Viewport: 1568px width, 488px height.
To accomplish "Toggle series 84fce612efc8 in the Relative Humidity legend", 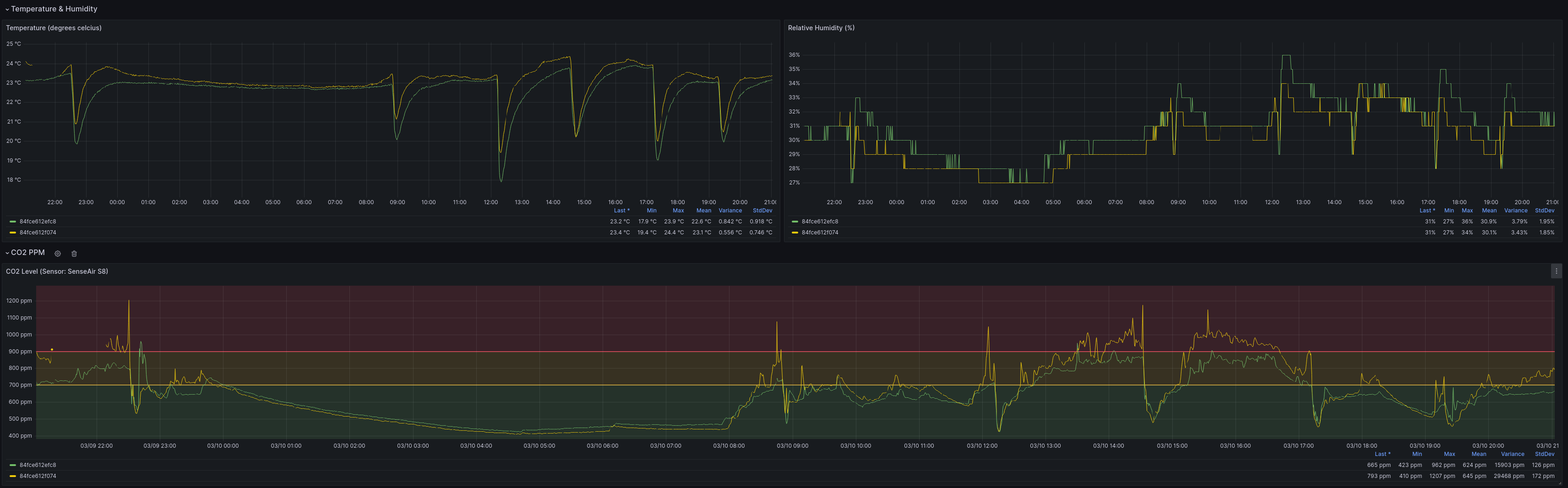I will point(820,222).
